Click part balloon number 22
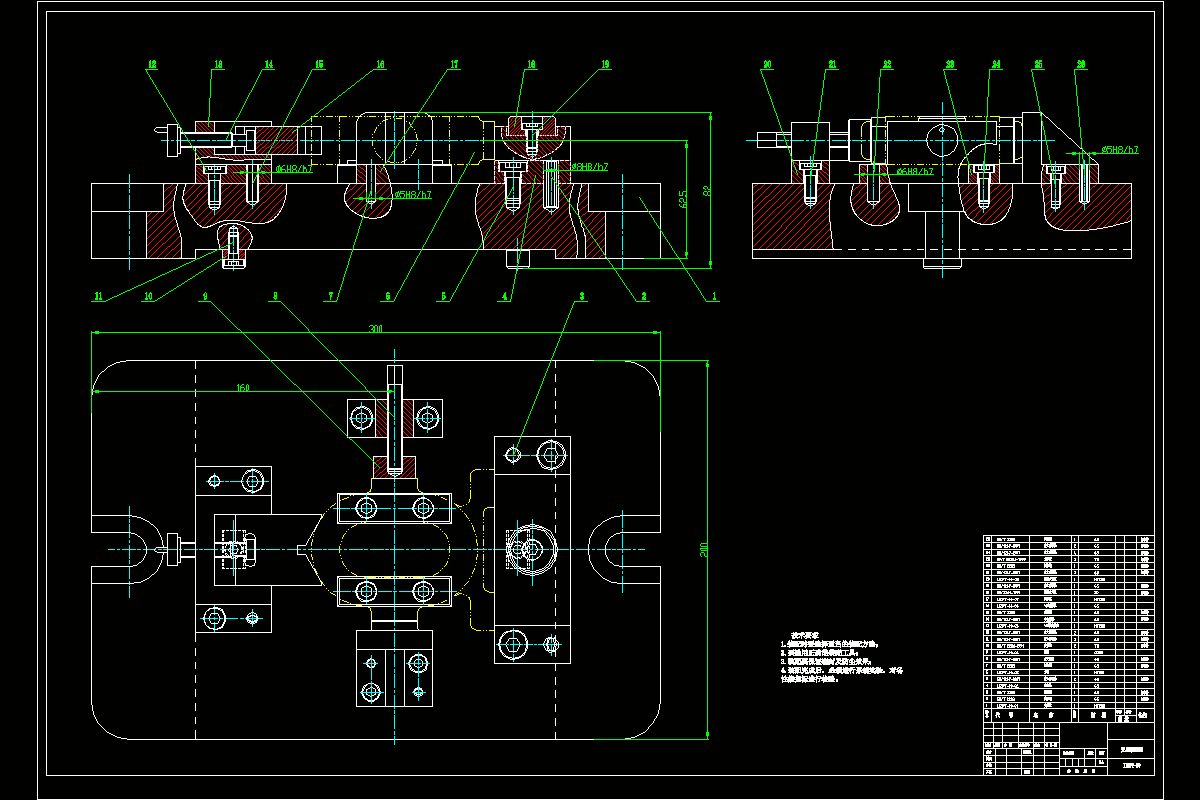The width and height of the screenshot is (1200, 800). point(886,65)
